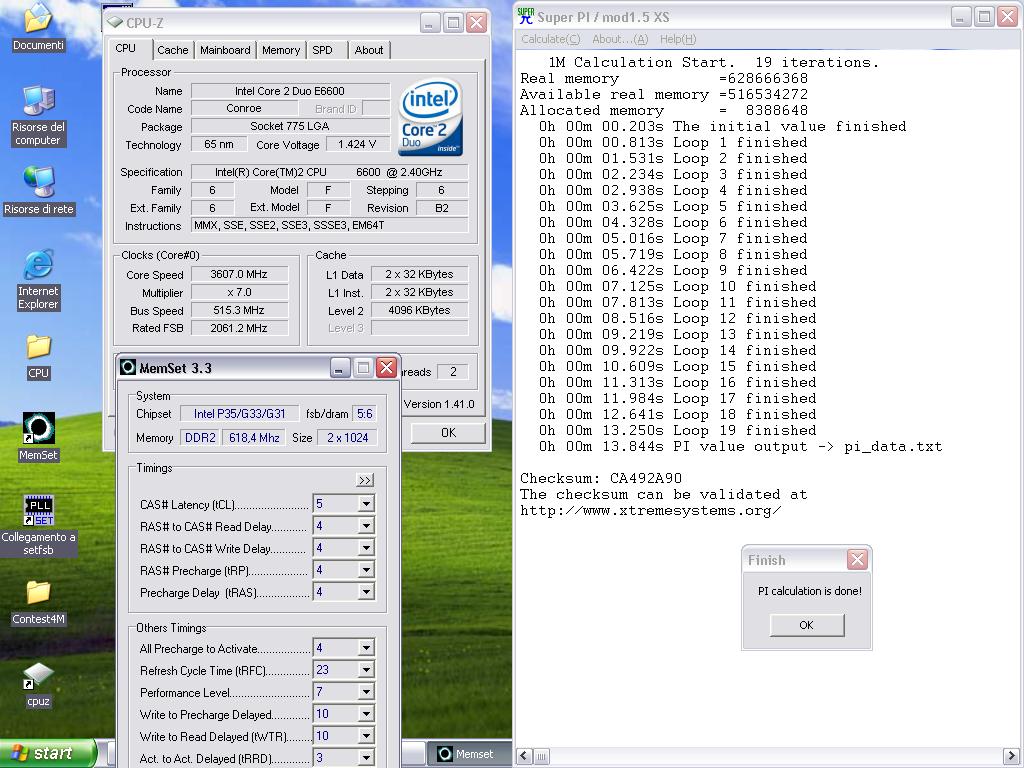1024x768 pixels.
Task: Click the Version 1.41.0 text in CPU-Z
Action: [439, 404]
